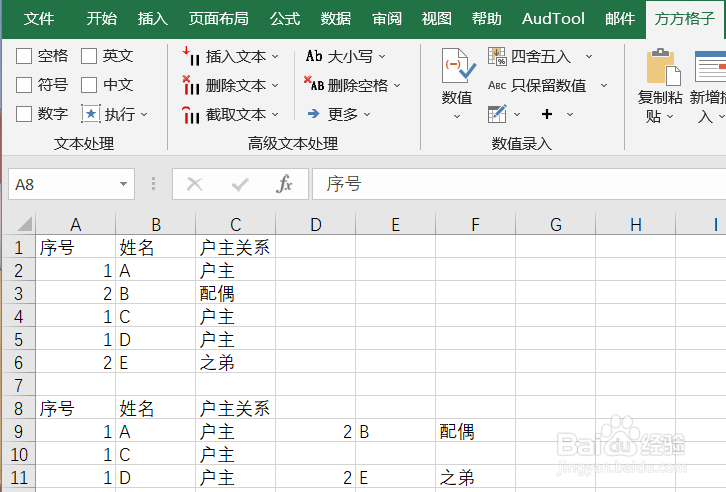The image size is (726, 492).
Task: Select cell C1 containing 户主关系
Action: point(236,247)
